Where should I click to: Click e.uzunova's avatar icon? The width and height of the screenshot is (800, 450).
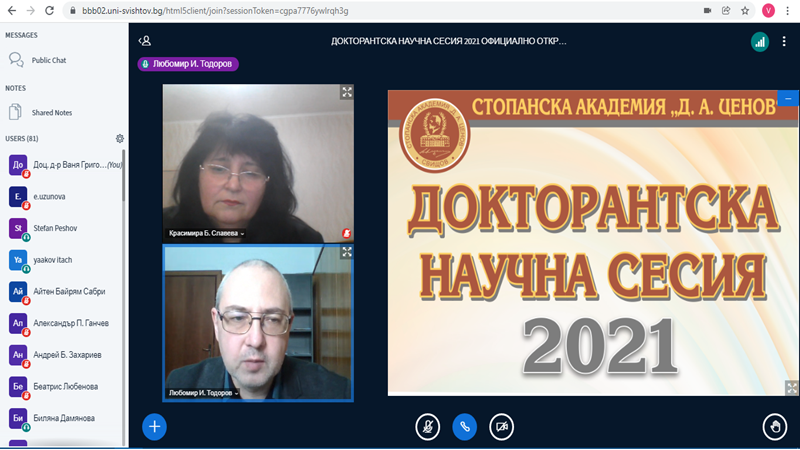point(18,196)
